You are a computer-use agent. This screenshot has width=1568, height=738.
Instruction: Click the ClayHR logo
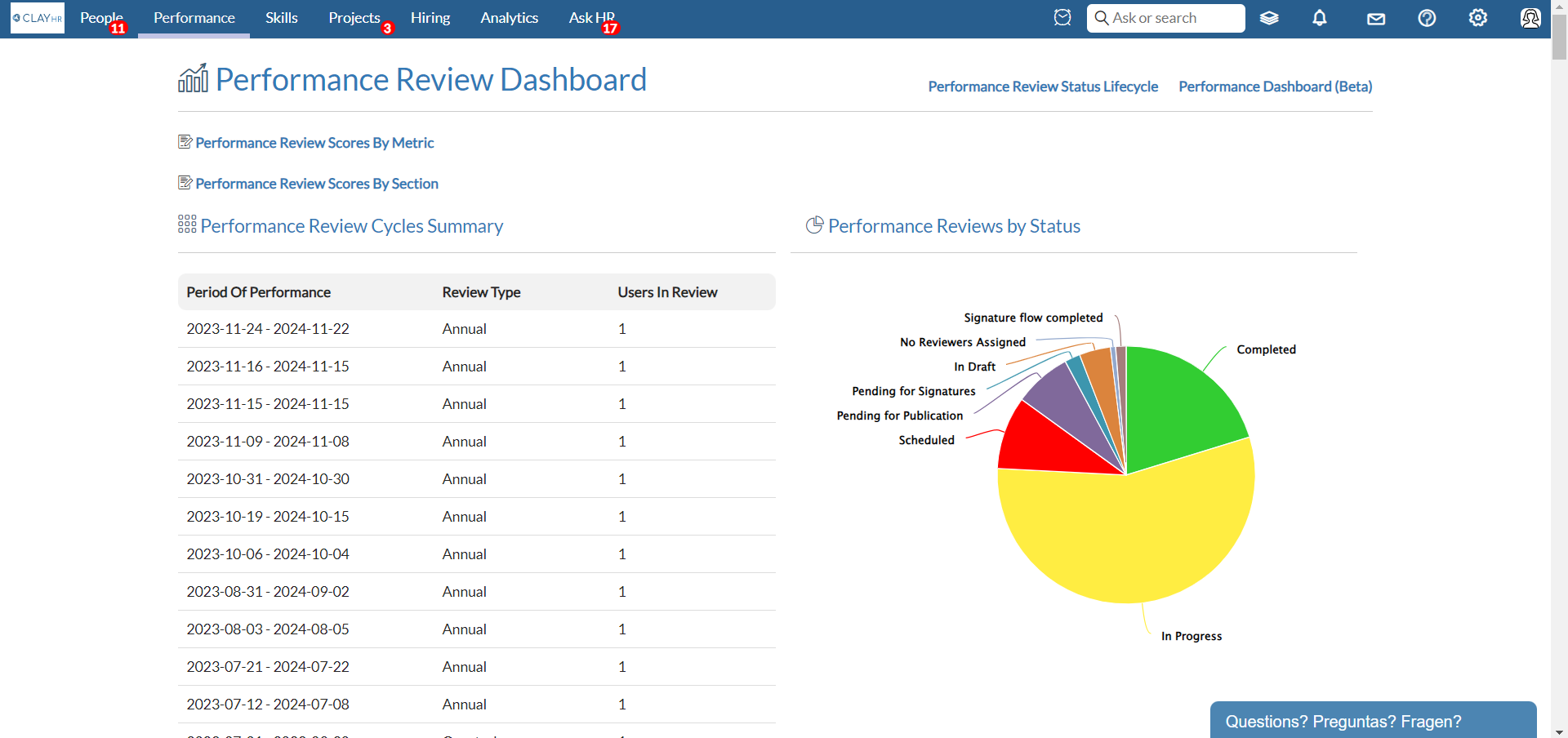pyautogui.click(x=38, y=18)
